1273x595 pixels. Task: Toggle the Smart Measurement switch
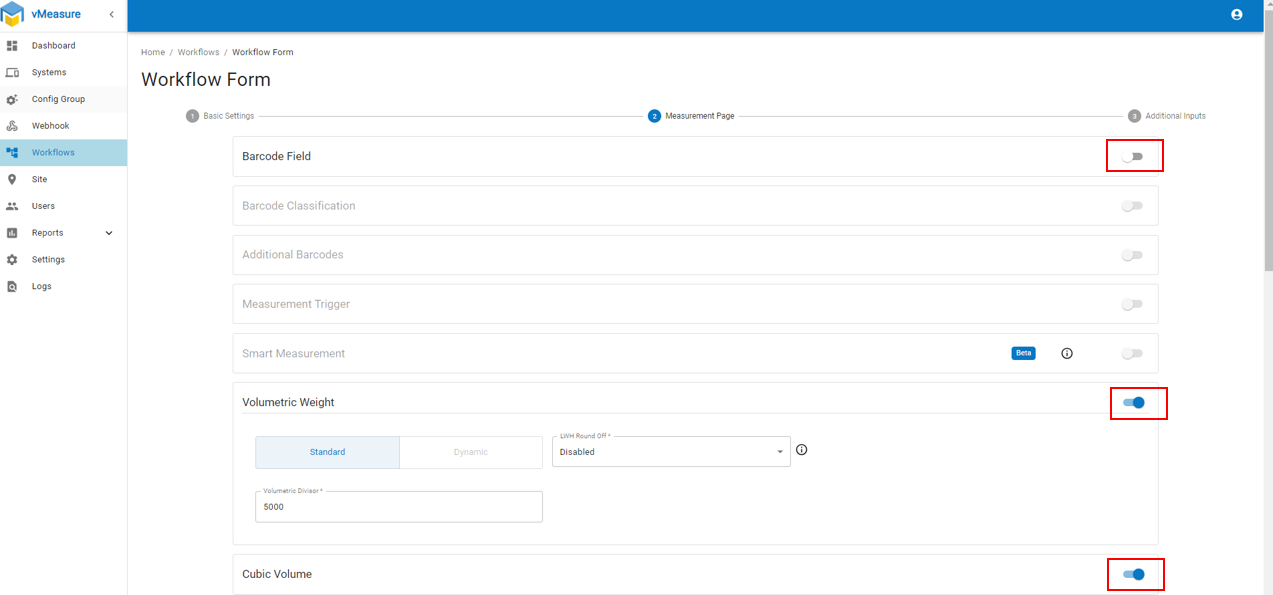[1132, 353]
